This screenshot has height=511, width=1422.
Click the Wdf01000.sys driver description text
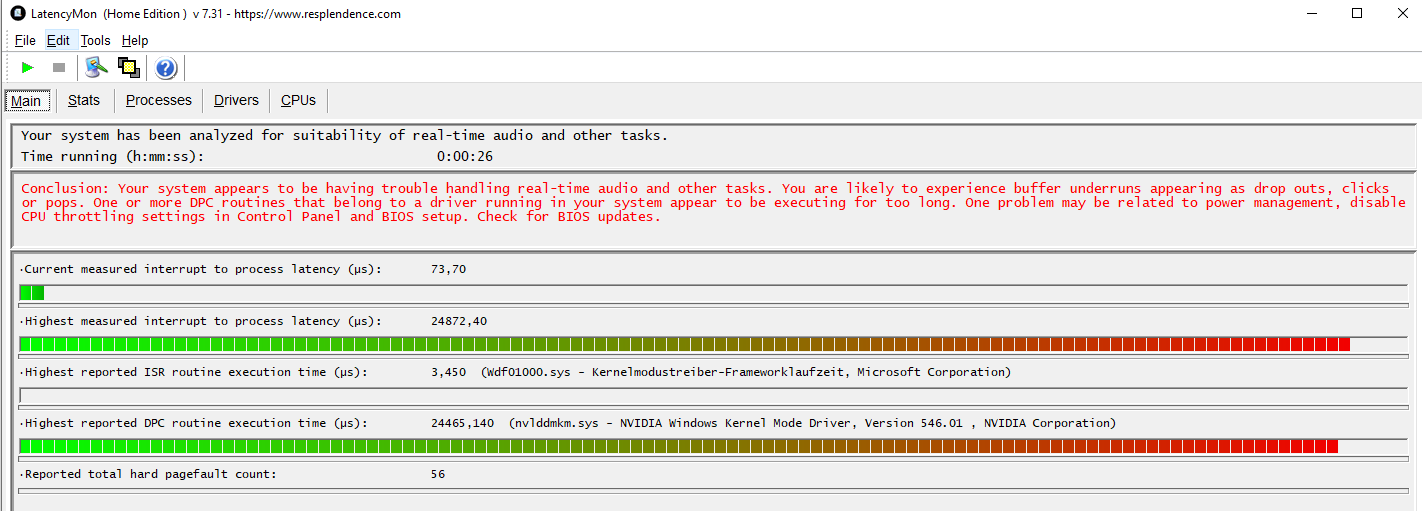[x=746, y=372]
